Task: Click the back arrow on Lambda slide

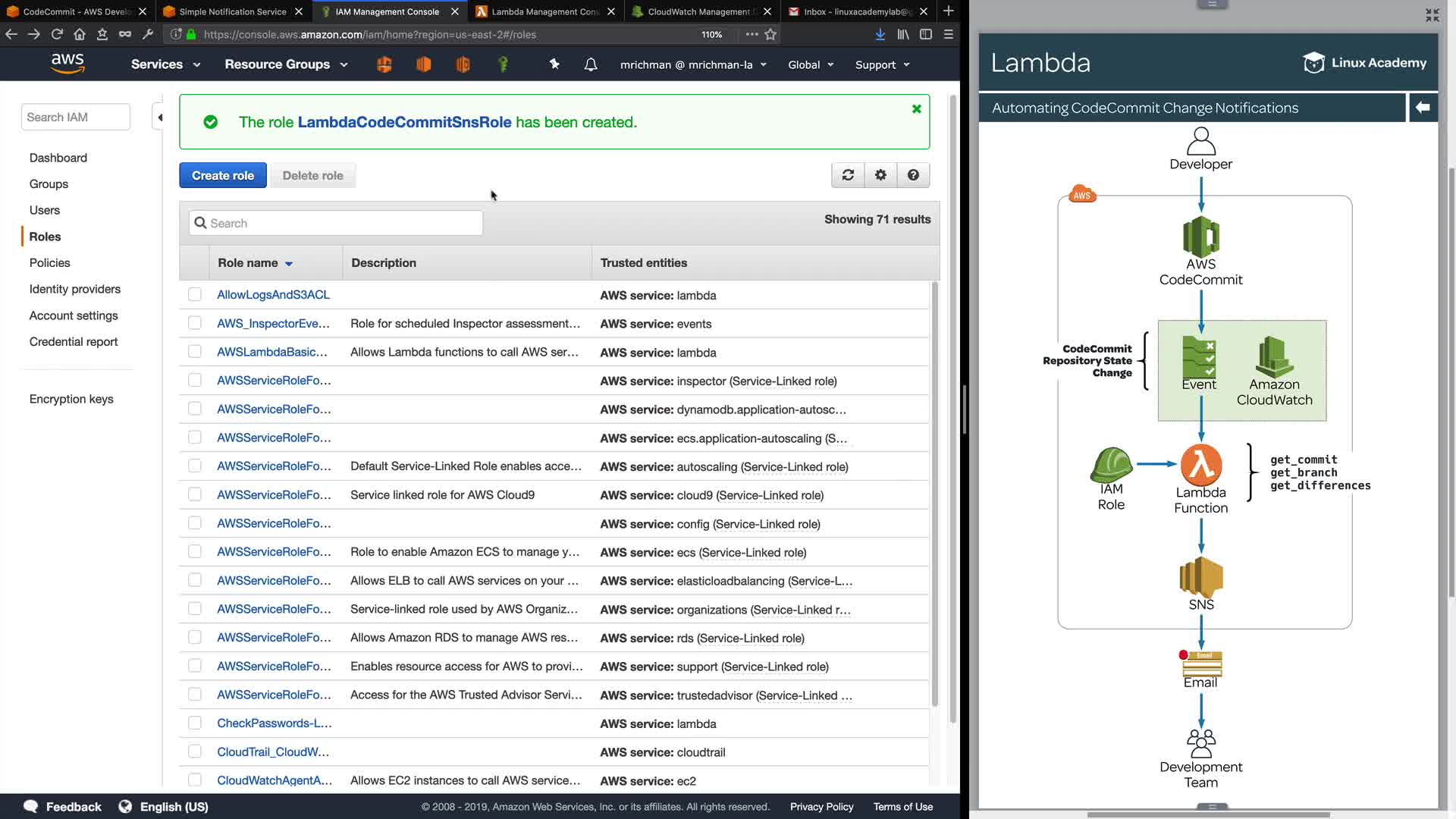Action: [1423, 108]
